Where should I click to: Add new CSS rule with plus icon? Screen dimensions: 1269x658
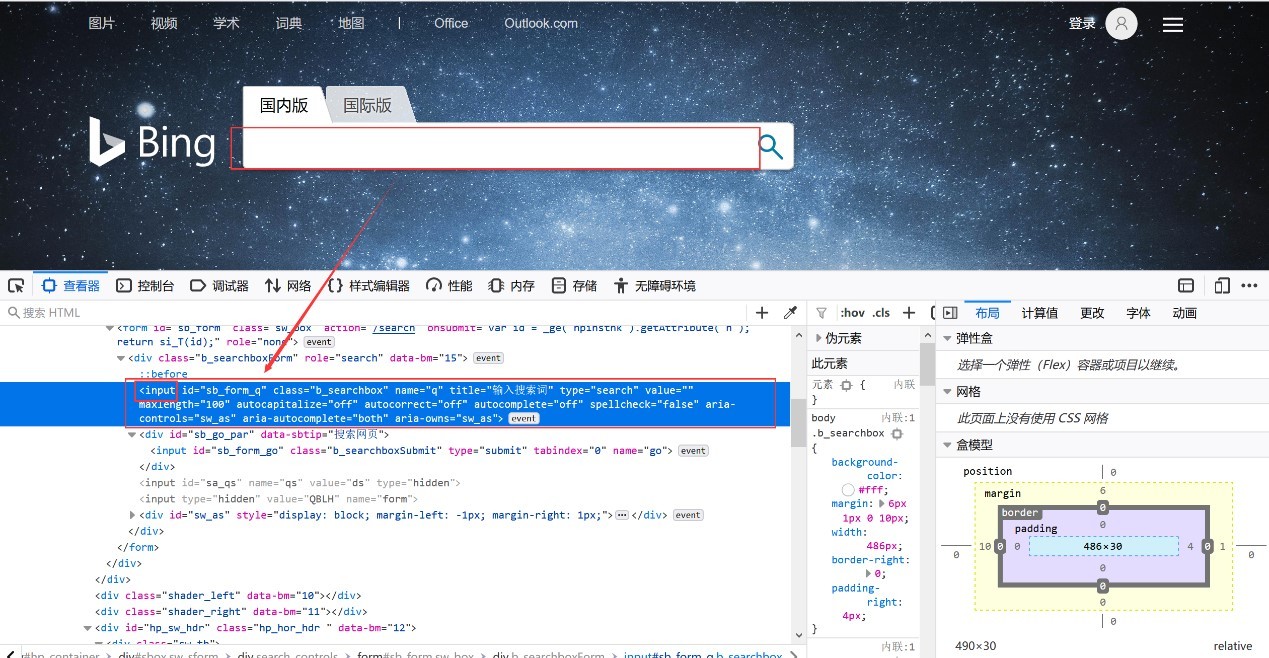[x=909, y=313]
